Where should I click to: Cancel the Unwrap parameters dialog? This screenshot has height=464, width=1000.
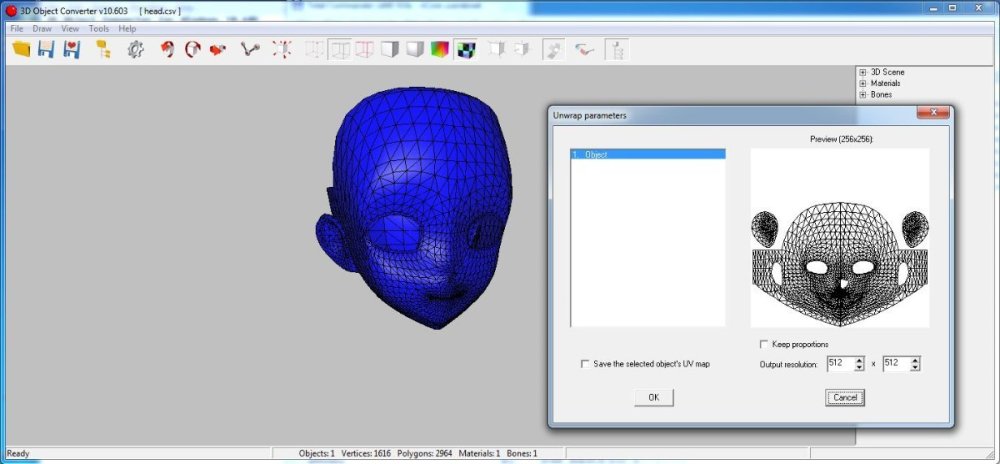click(x=844, y=398)
